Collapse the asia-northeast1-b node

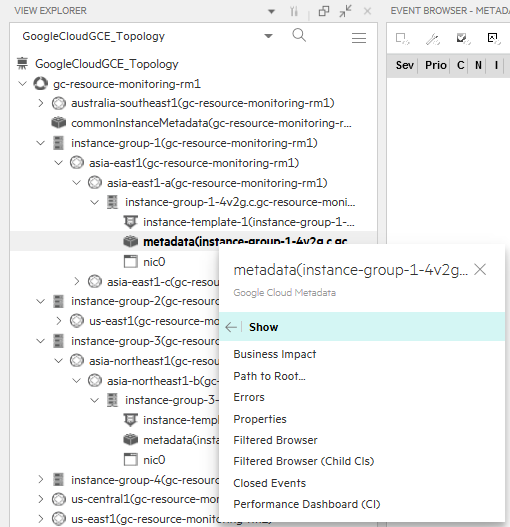point(77,381)
